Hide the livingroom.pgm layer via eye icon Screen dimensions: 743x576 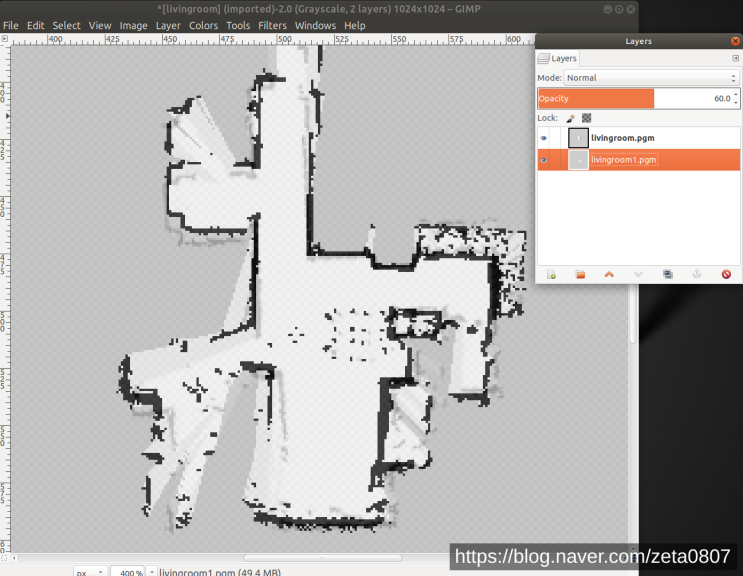[544, 138]
